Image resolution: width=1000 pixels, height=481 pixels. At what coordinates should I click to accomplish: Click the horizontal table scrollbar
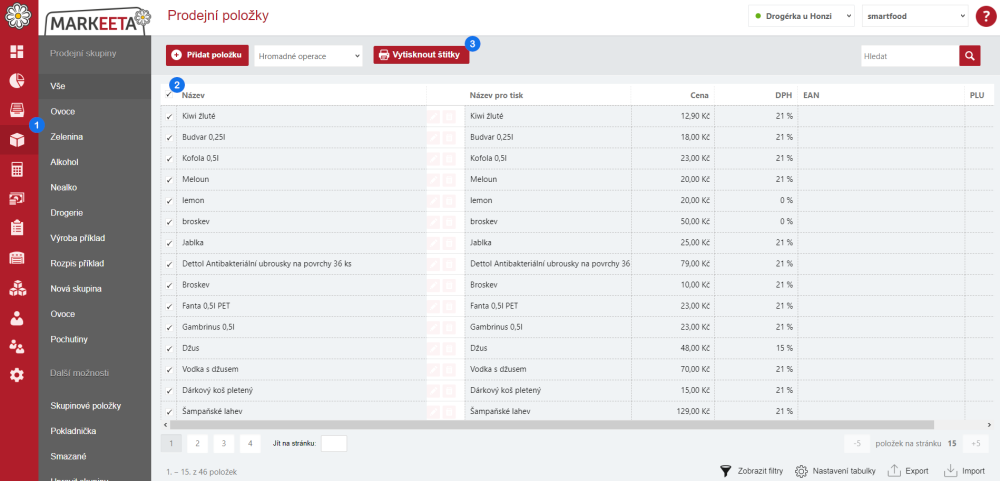tap(552, 424)
